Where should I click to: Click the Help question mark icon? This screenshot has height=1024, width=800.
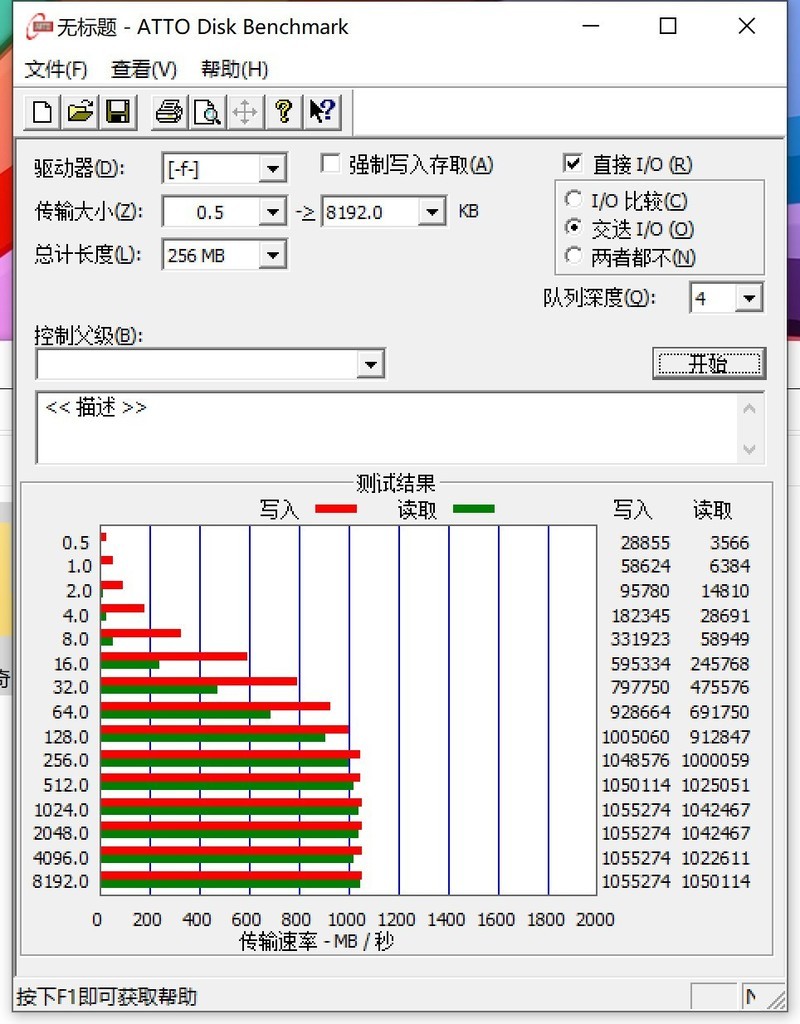pos(283,112)
